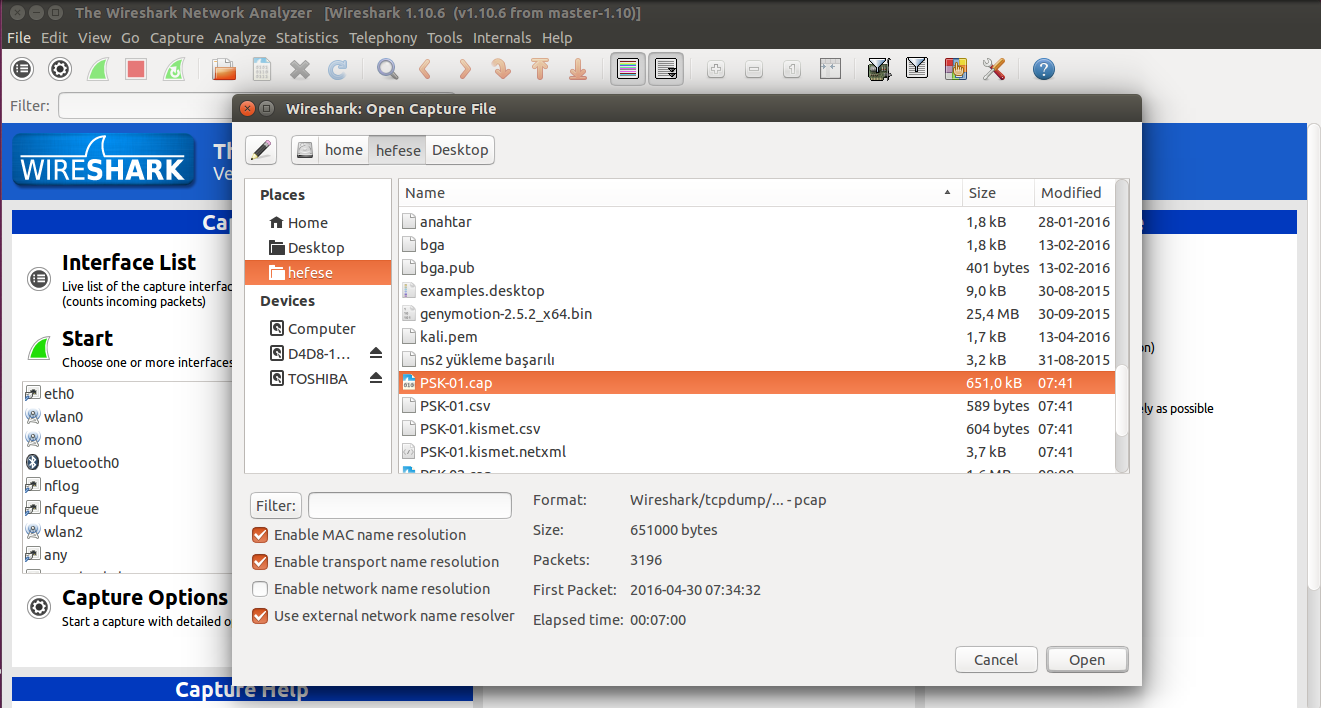The width and height of the screenshot is (1321, 708).
Task: Select Desktop in Places sidebar
Action: coord(318,248)
